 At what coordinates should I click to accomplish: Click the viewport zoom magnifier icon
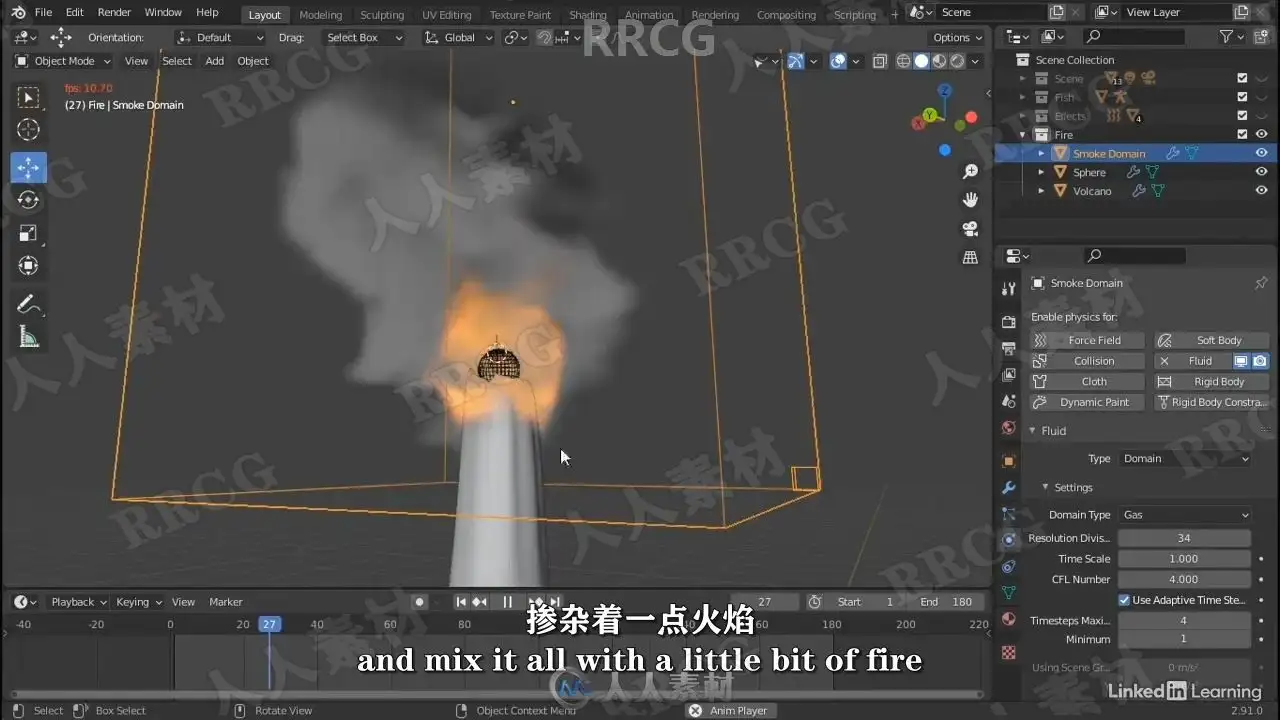[x=970, y=172]
